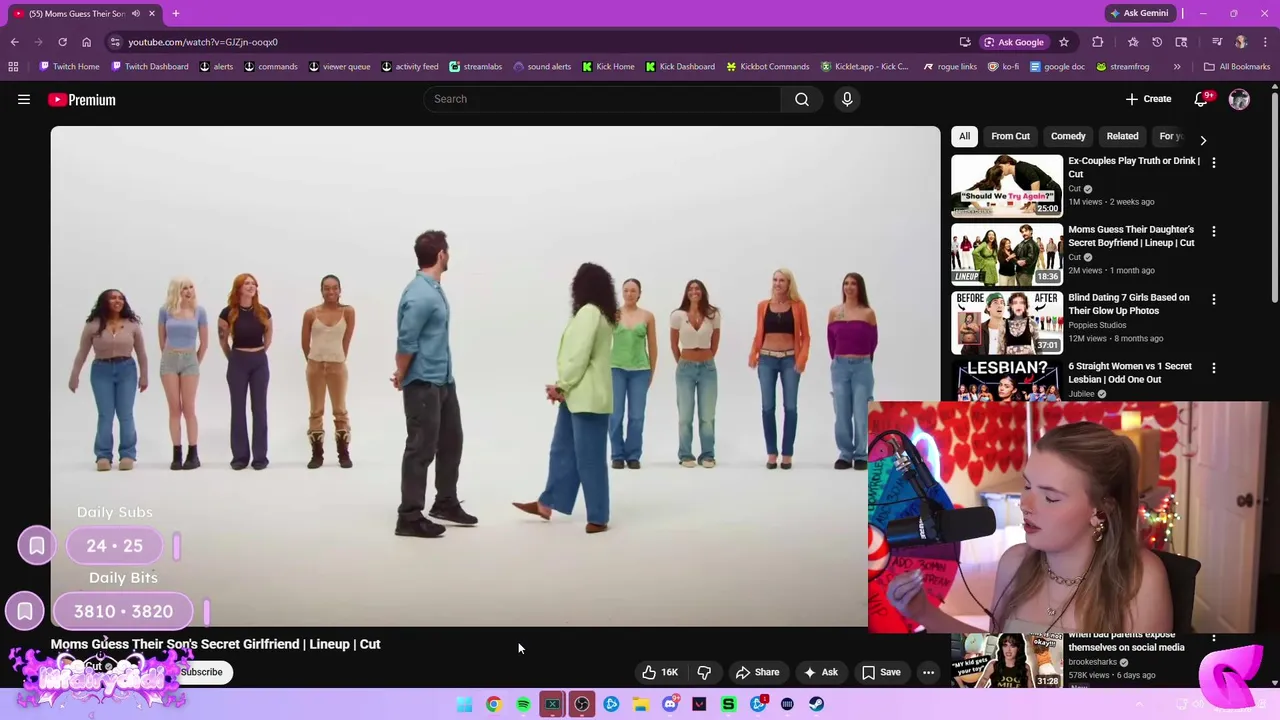Open the YouTube account avatar menu
The height and width of the screenshot is (720, 1280).
click(x=1239, y=99)
